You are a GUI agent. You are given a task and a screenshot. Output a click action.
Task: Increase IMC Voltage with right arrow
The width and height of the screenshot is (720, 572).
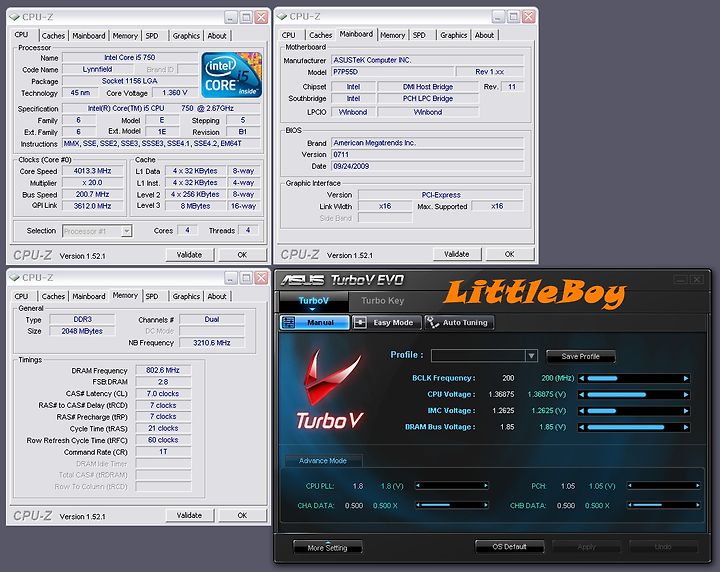(686, 411)
